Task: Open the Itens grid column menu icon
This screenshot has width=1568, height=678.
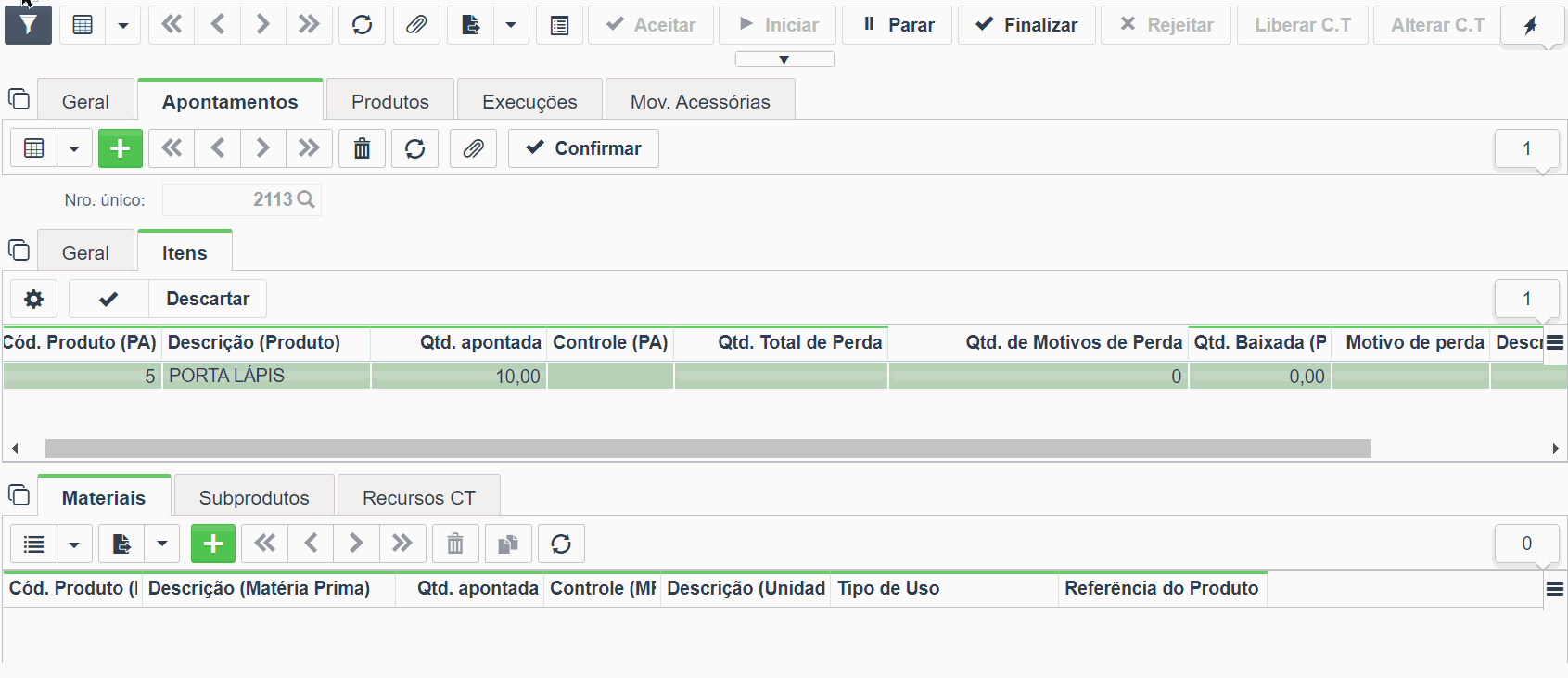Action: pyautogui.click(x=1556, y=342)
